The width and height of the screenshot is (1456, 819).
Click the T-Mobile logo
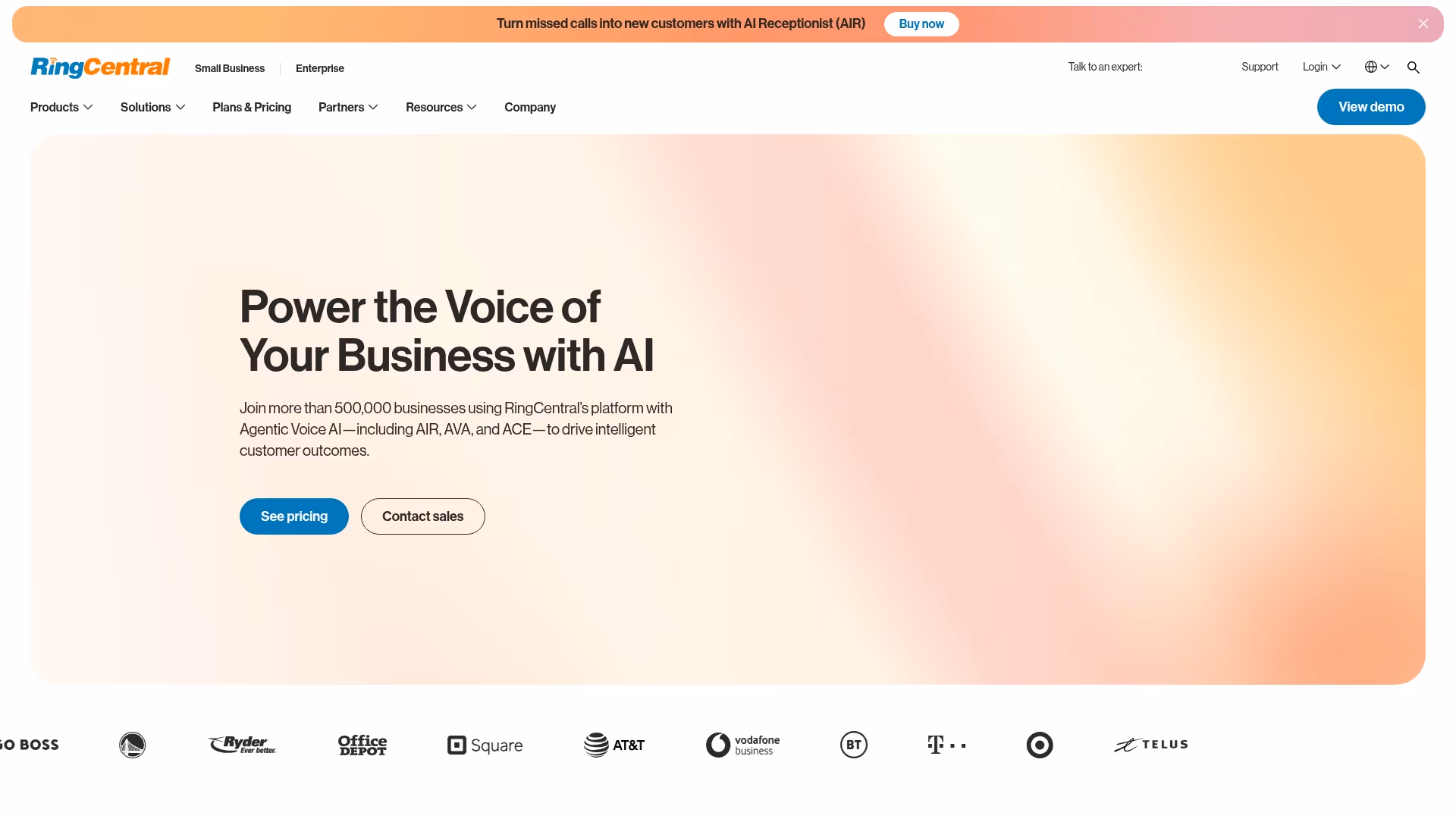(x=946, y=745)
